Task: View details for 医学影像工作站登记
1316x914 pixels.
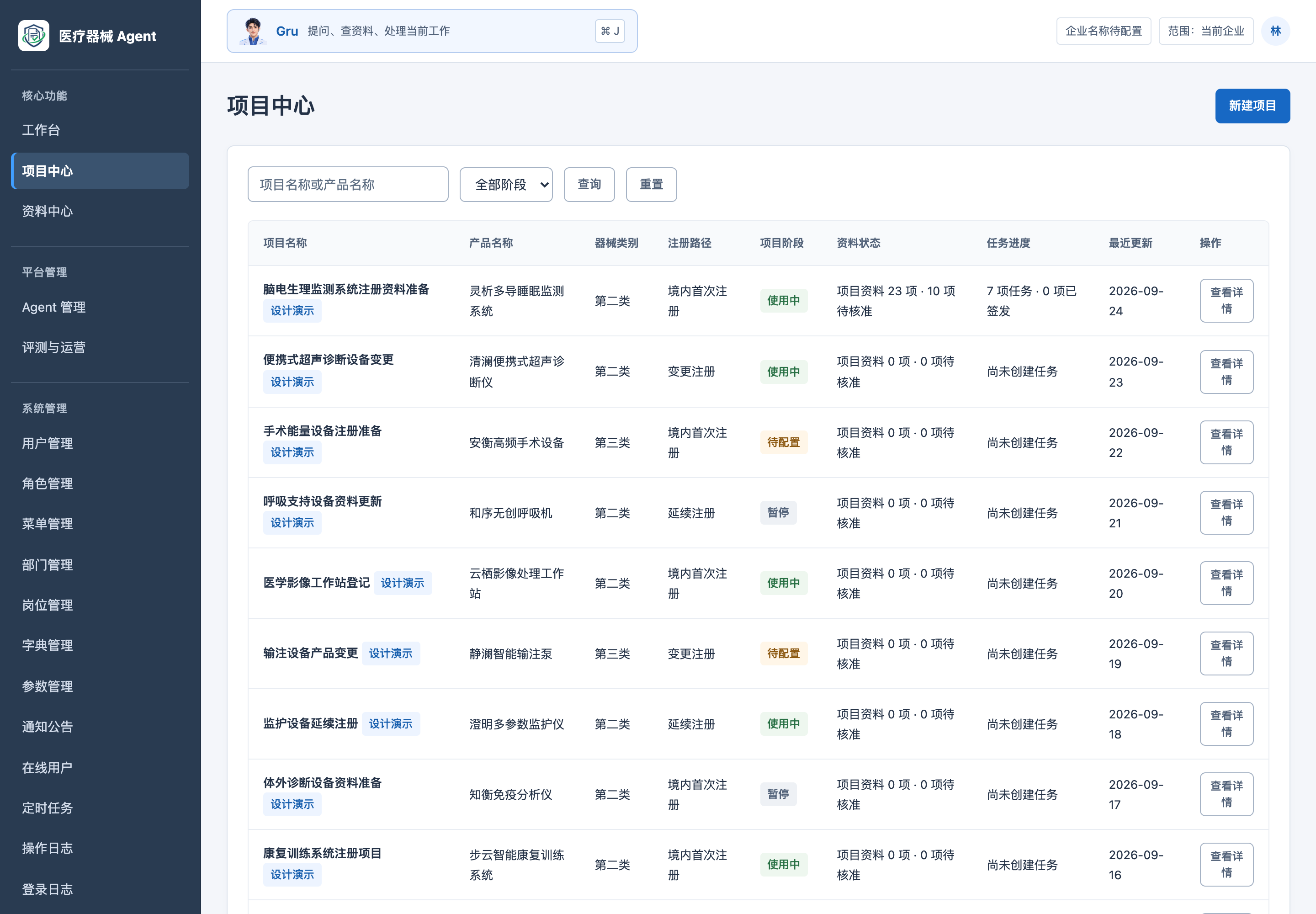Action: point(1226,583)
